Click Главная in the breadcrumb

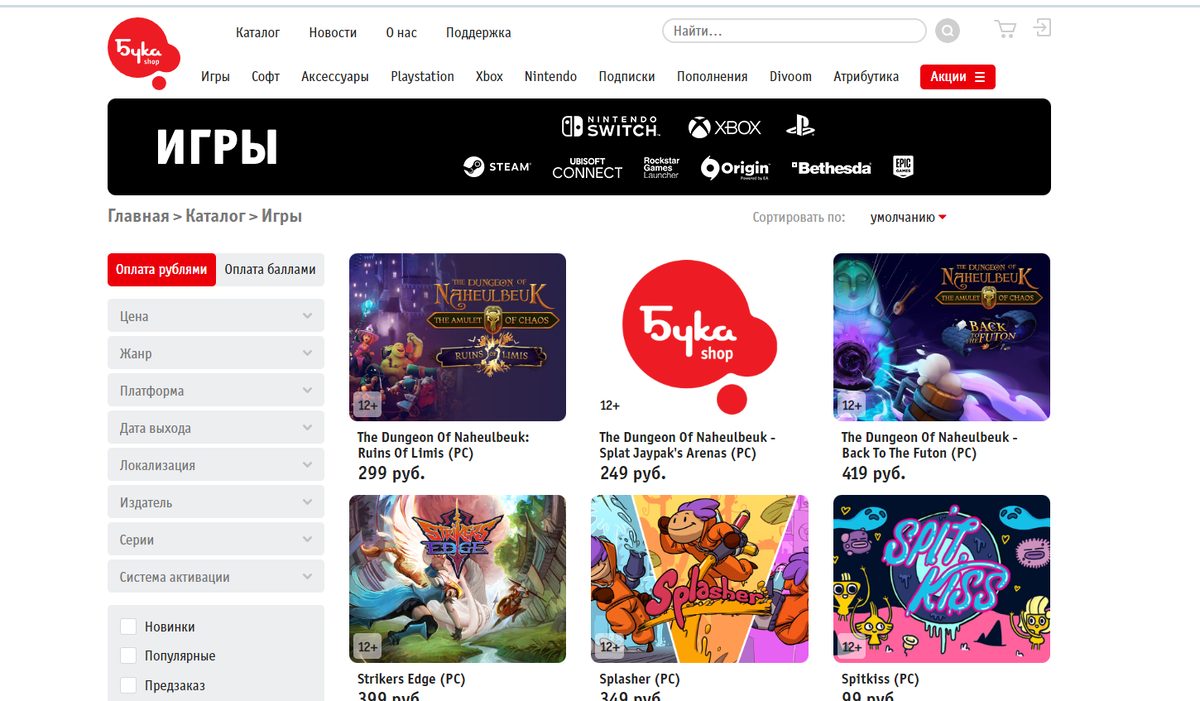pyautogui.click(x=138, y=216)
